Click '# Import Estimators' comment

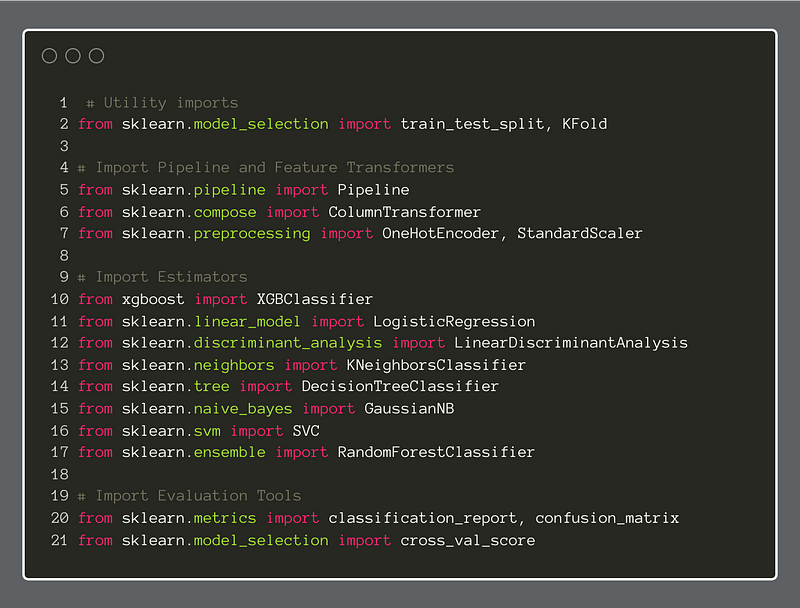pyautogui.click(x=162, y=277)
